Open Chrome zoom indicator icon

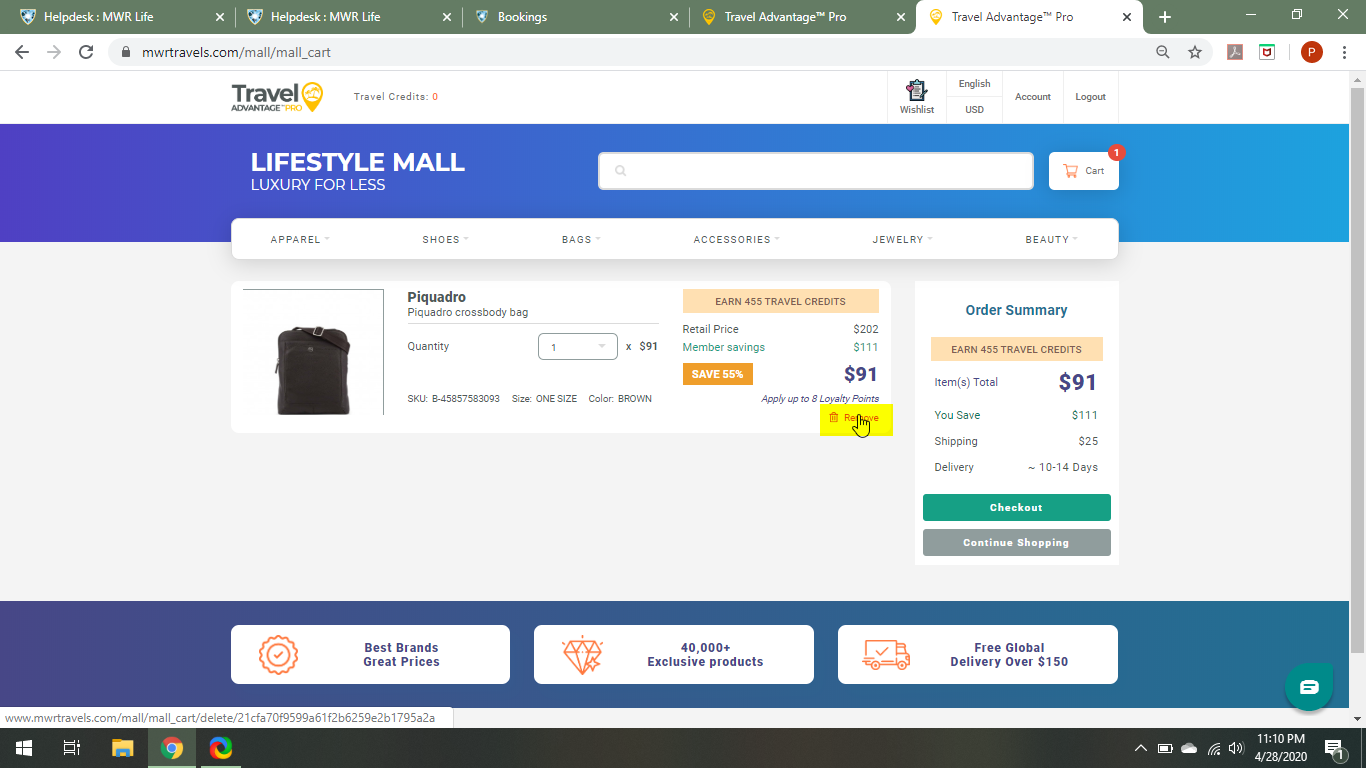1163,52
